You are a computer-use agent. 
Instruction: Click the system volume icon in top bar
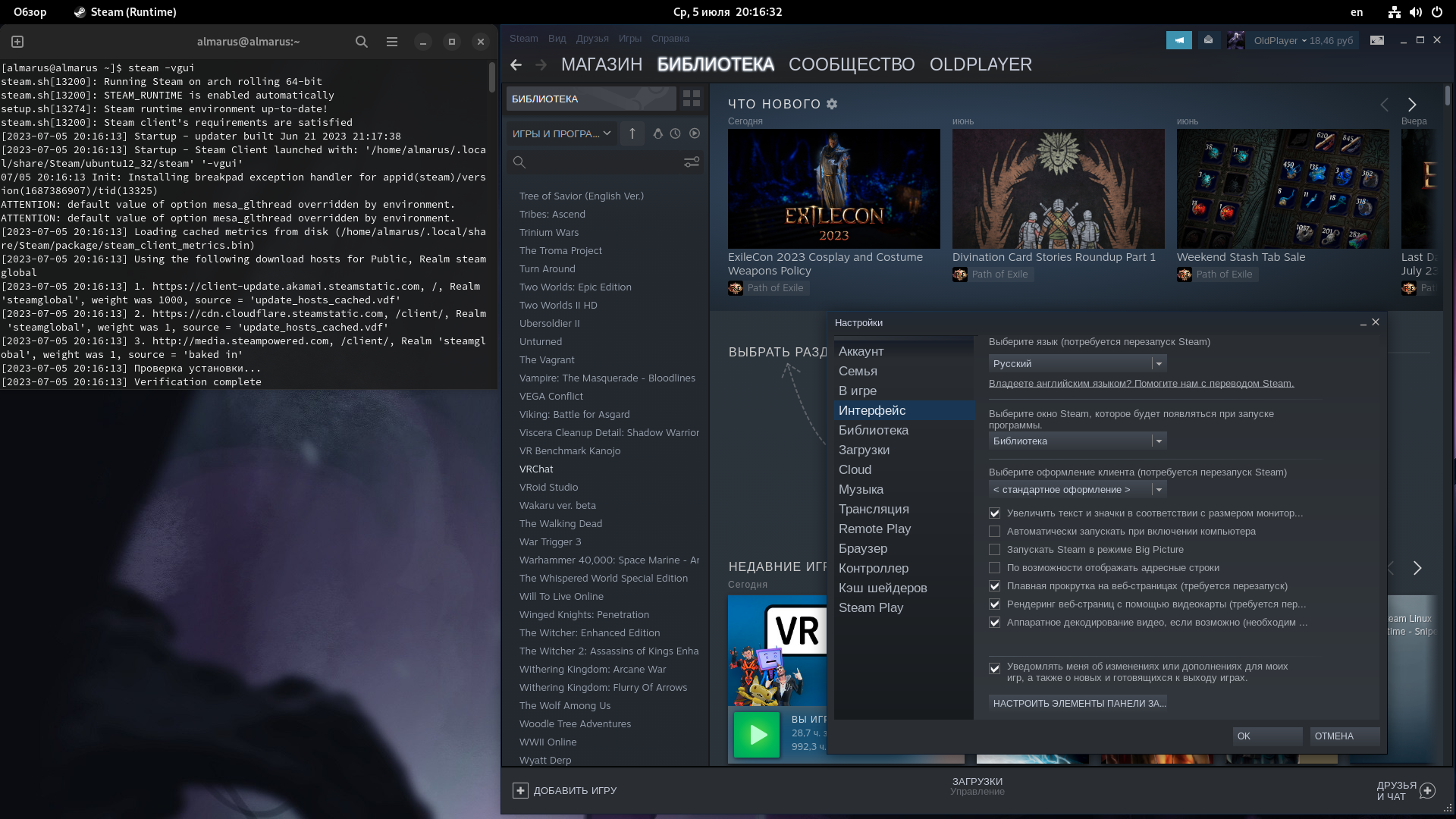[1416, 12]
